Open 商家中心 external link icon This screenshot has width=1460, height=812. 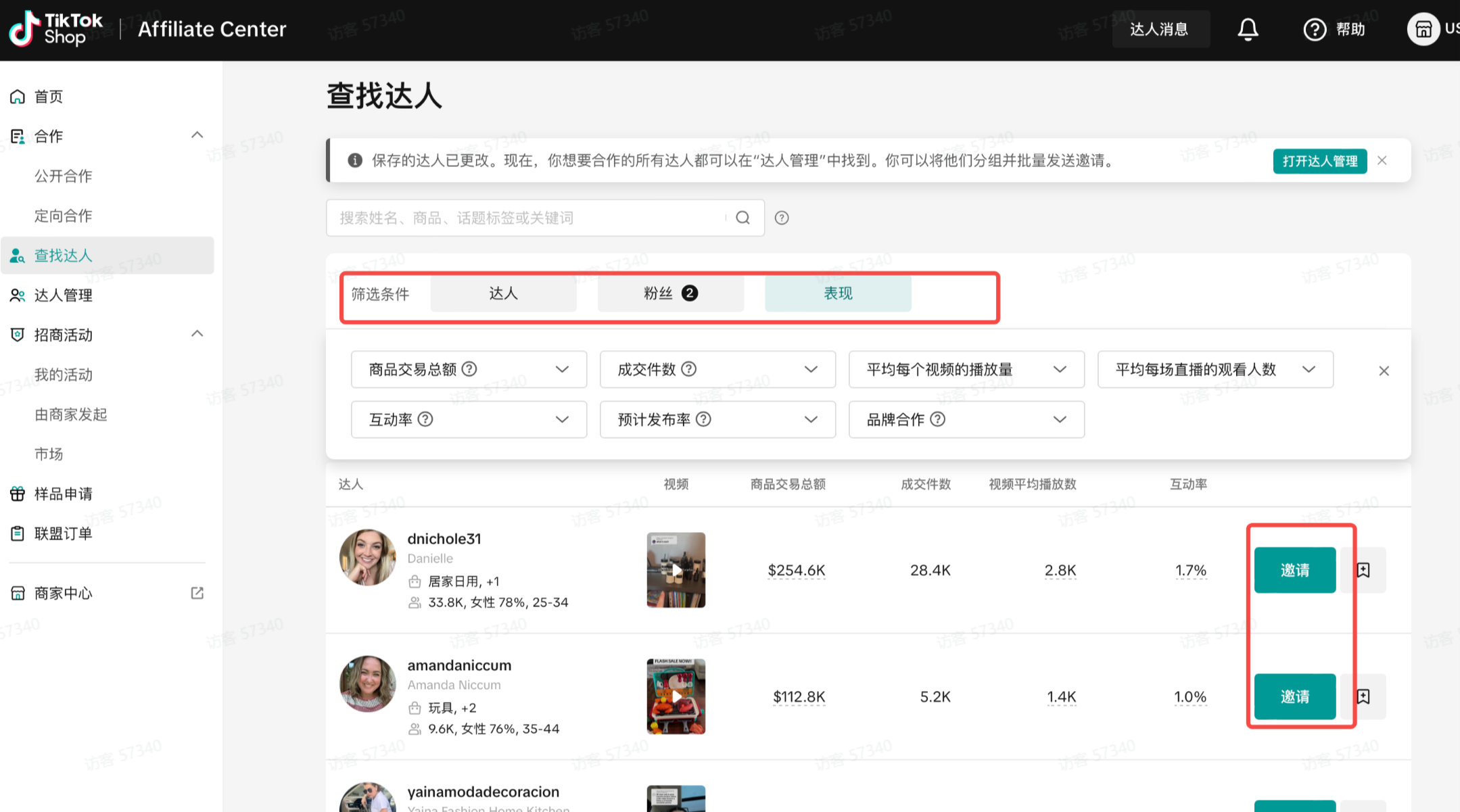click(x=197, y=593)
